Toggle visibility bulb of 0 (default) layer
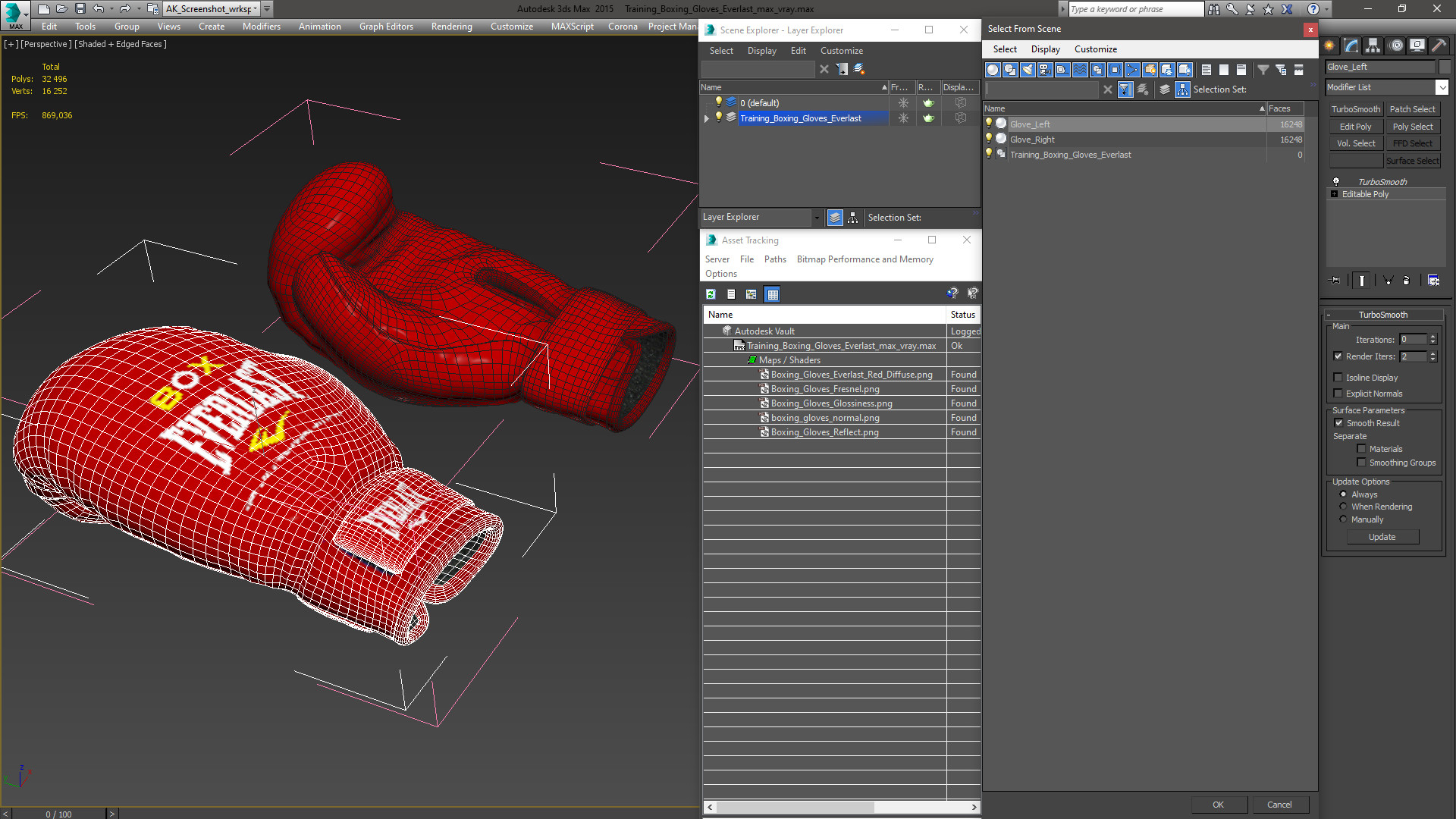 (x=719, y=102)
